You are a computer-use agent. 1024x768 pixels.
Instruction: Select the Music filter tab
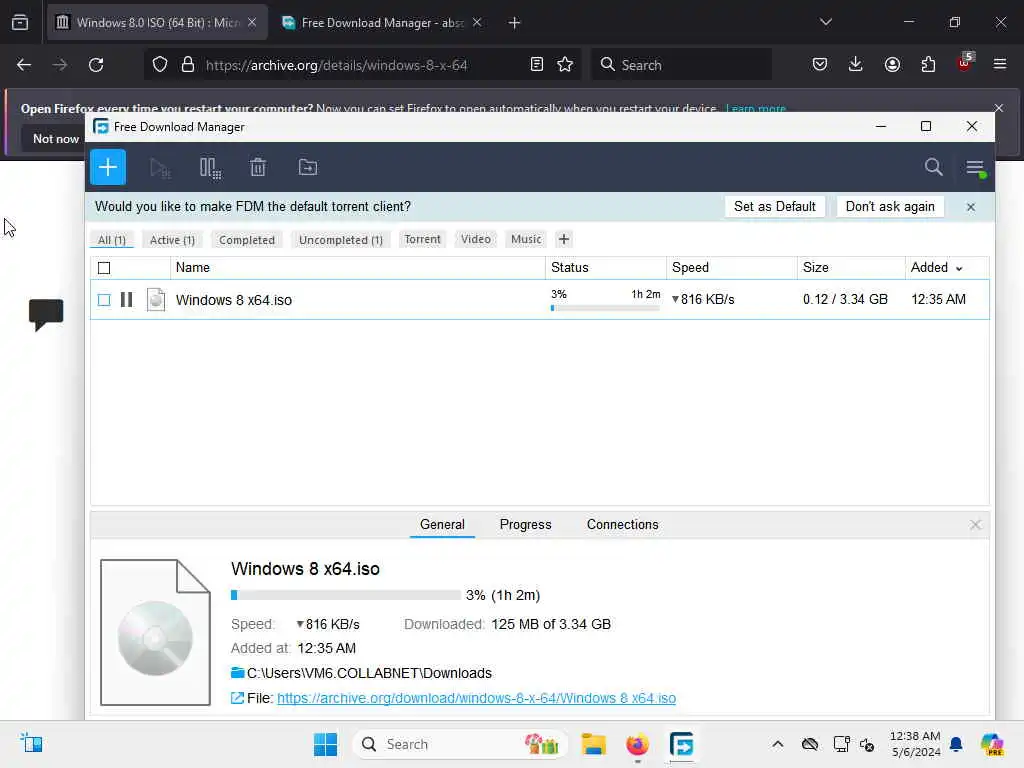coord(526,239)
